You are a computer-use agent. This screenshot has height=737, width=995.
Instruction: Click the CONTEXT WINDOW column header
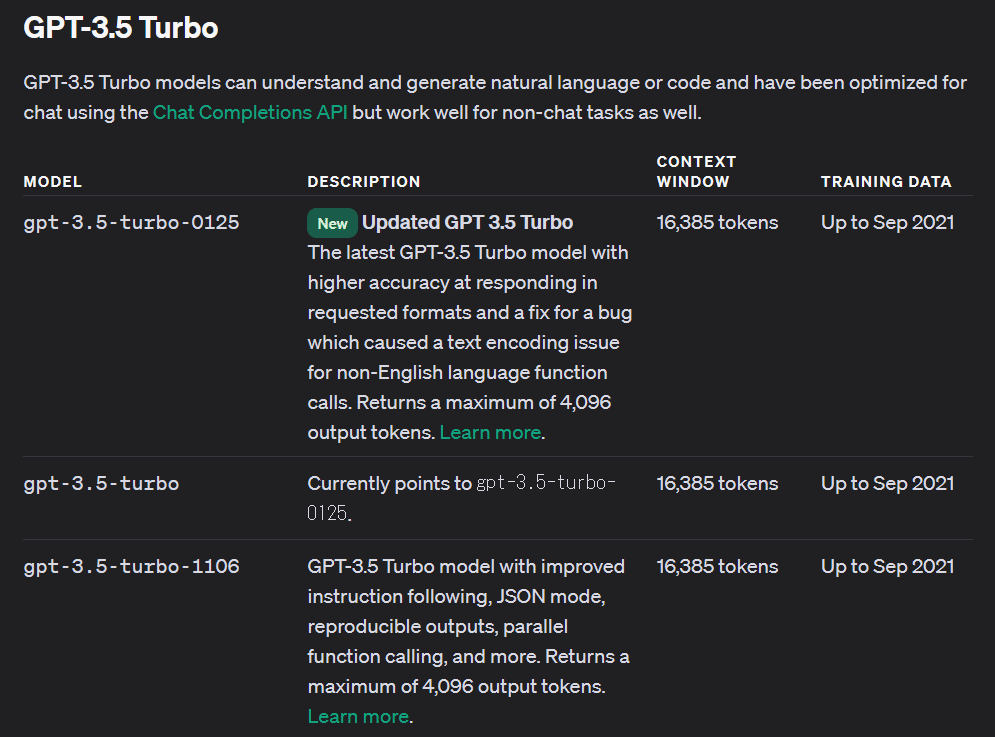tap(696, 171)
